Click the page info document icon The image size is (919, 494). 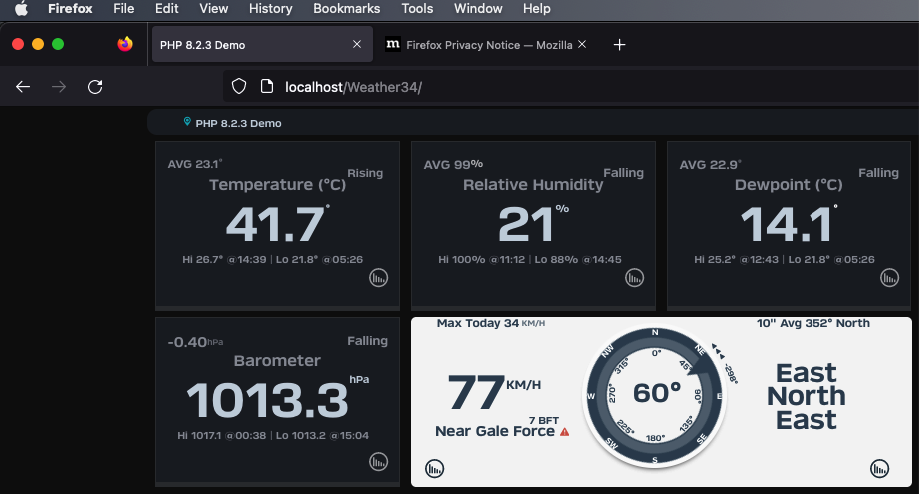click(267, 87)
